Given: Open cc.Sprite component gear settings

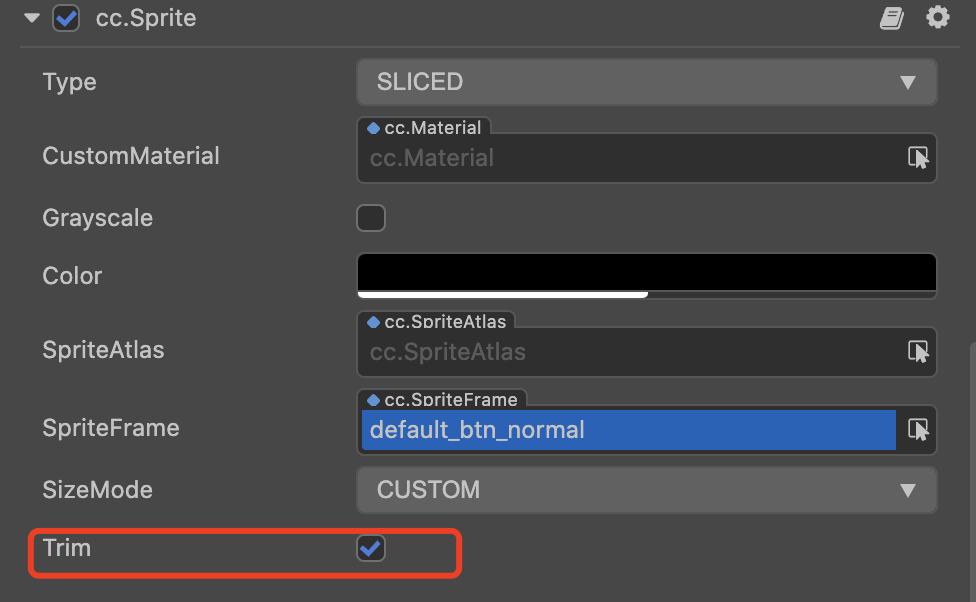Looking at the screenshot, I should [x=937, y=17].
